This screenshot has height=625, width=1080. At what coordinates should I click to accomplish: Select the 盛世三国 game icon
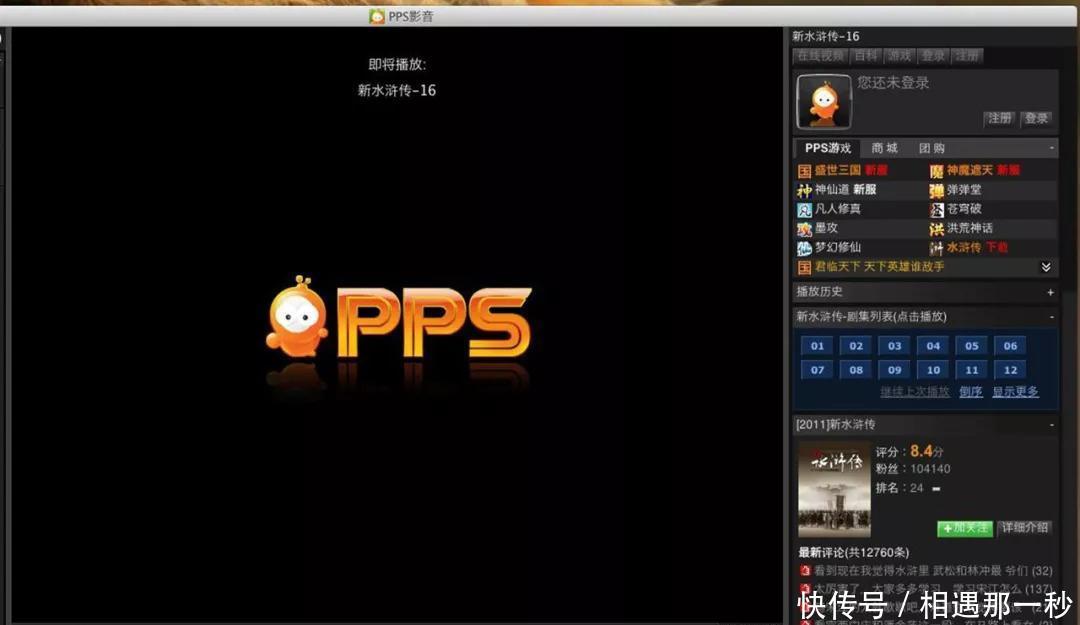[804, 170]
